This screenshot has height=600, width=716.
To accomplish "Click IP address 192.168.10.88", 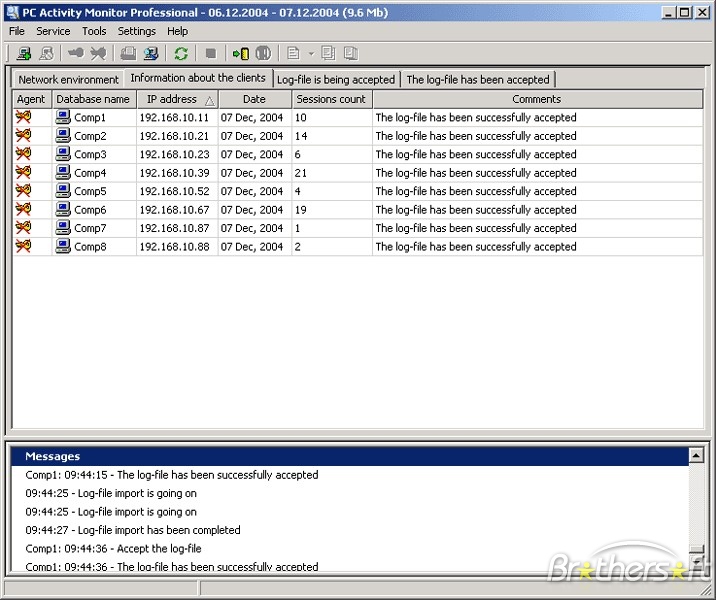I will click(174, 247).
